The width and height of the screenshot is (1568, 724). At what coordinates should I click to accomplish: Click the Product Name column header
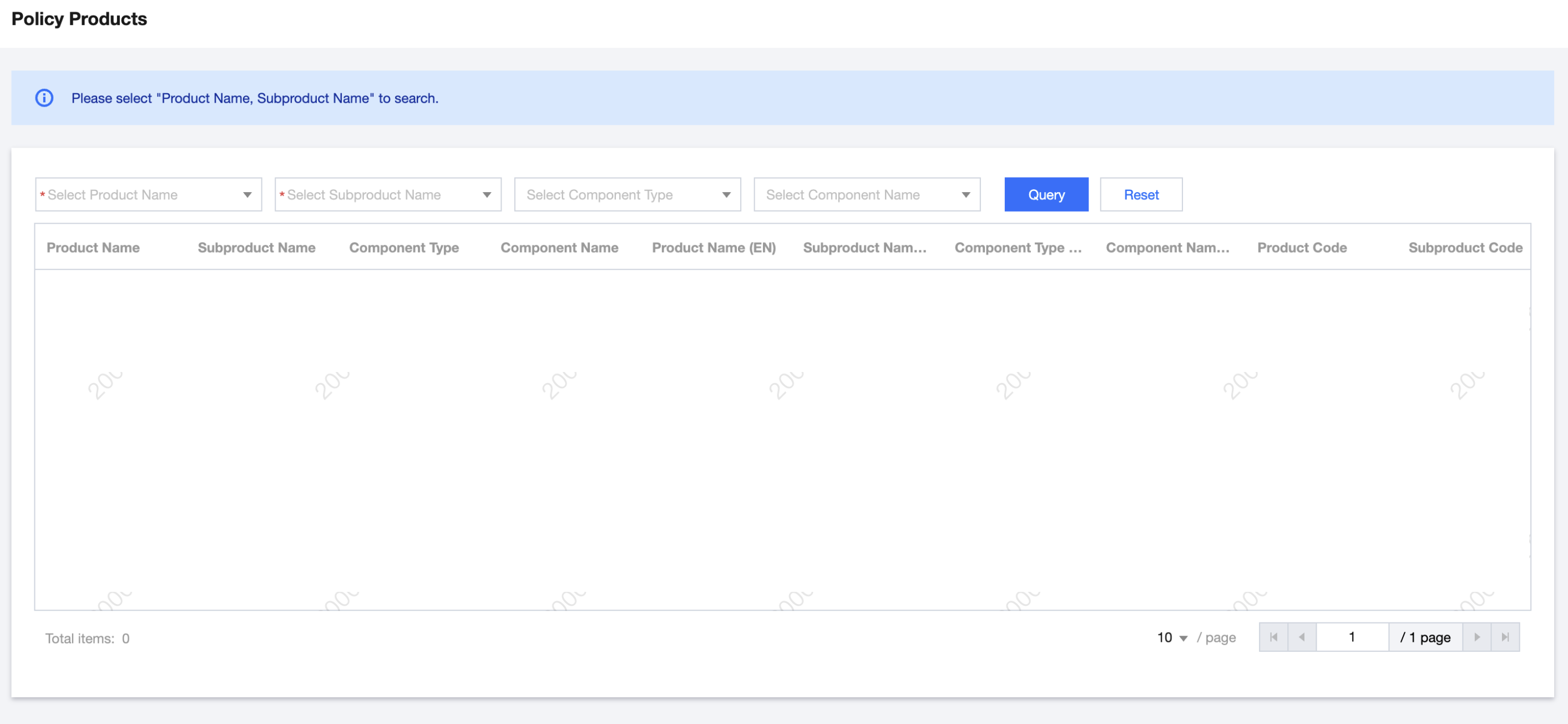[93, 248]
